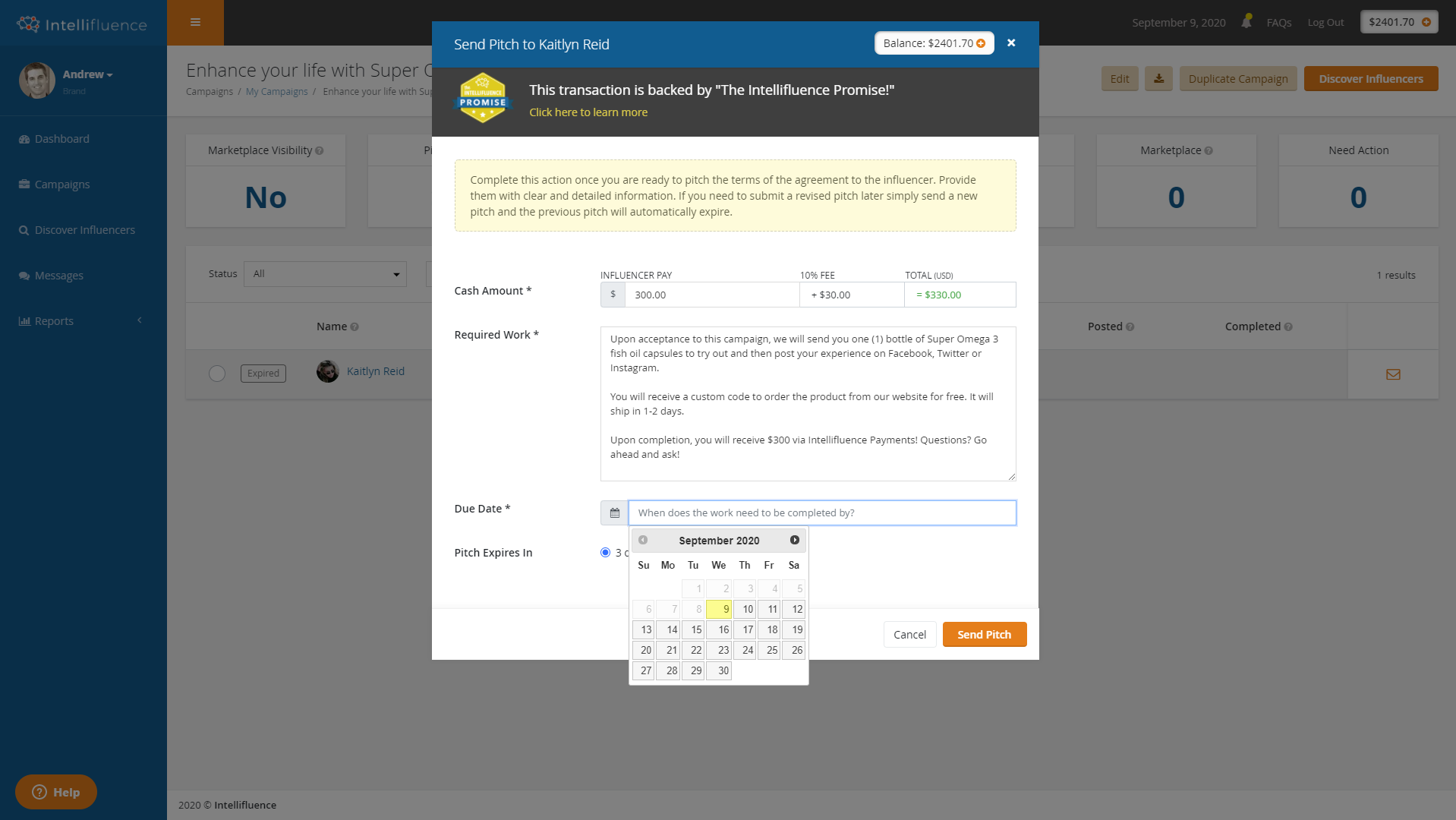Click the Log Out link
This screenshot has width=1456, height=820.
(1325, 23)
